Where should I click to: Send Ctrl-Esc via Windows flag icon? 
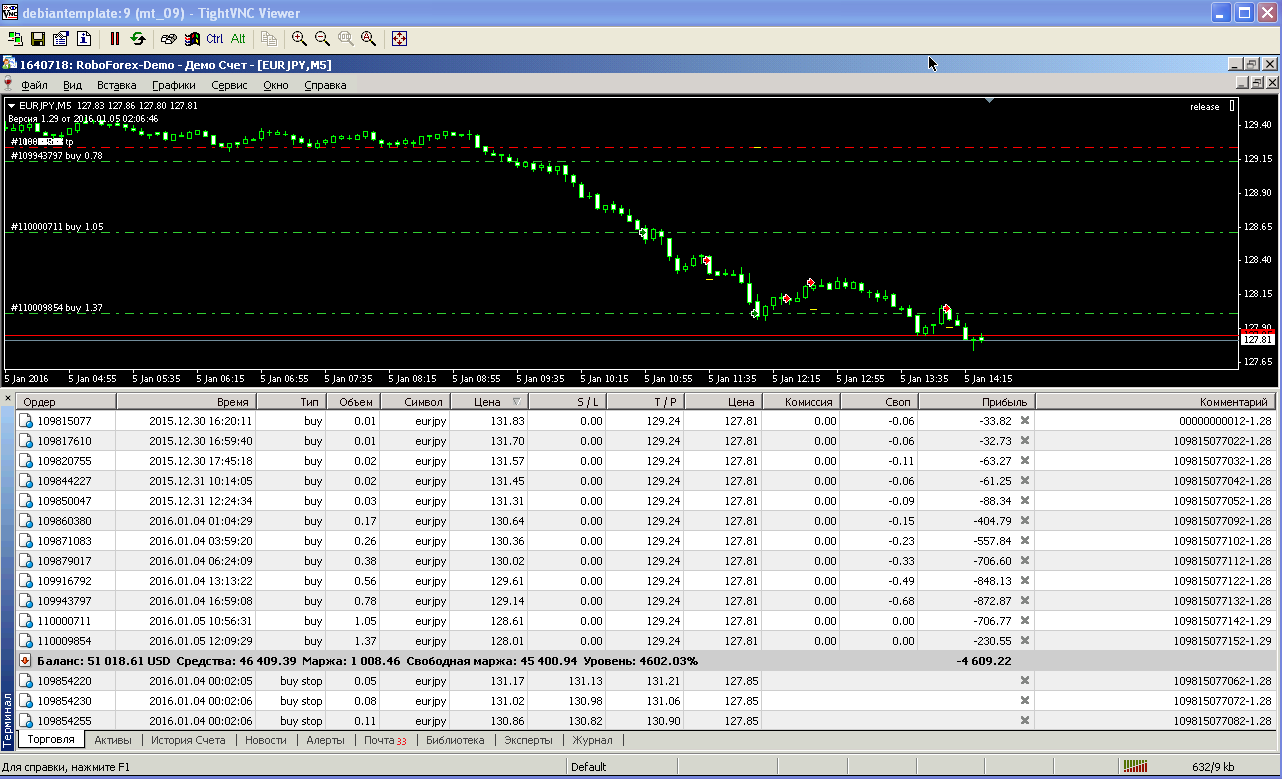click(192, 38)
